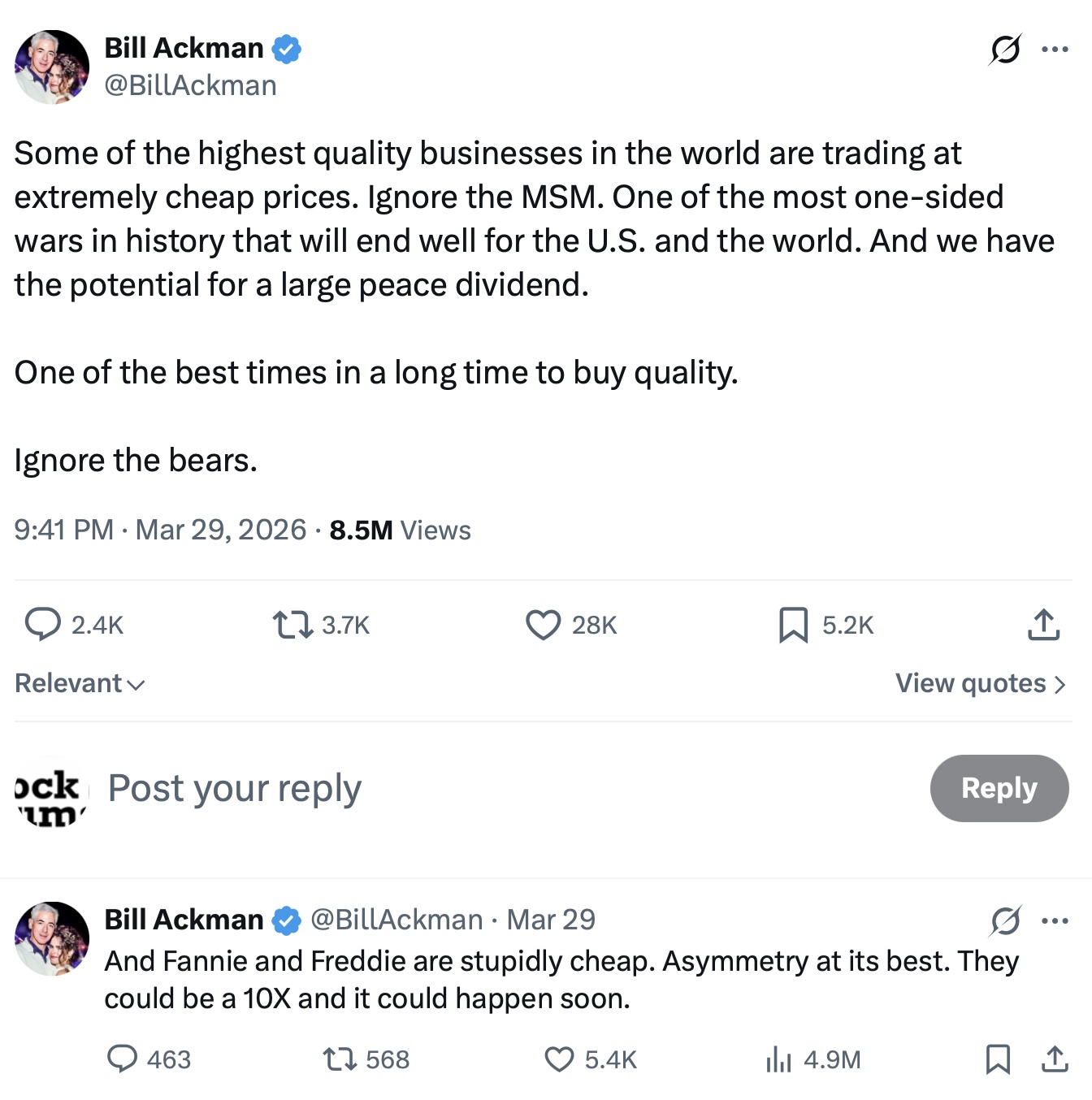
Task: Click the gray Reply button
Action: [x=999, y=788]
